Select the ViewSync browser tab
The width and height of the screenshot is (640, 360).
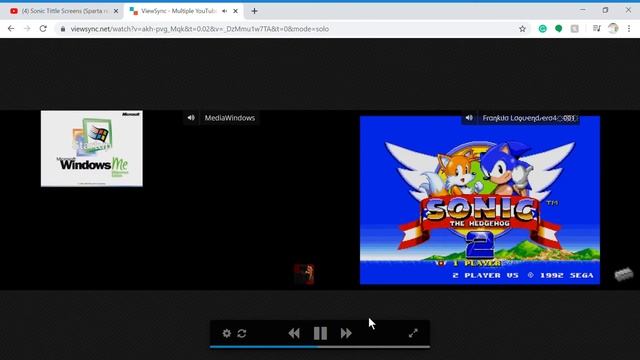(178, 11)
